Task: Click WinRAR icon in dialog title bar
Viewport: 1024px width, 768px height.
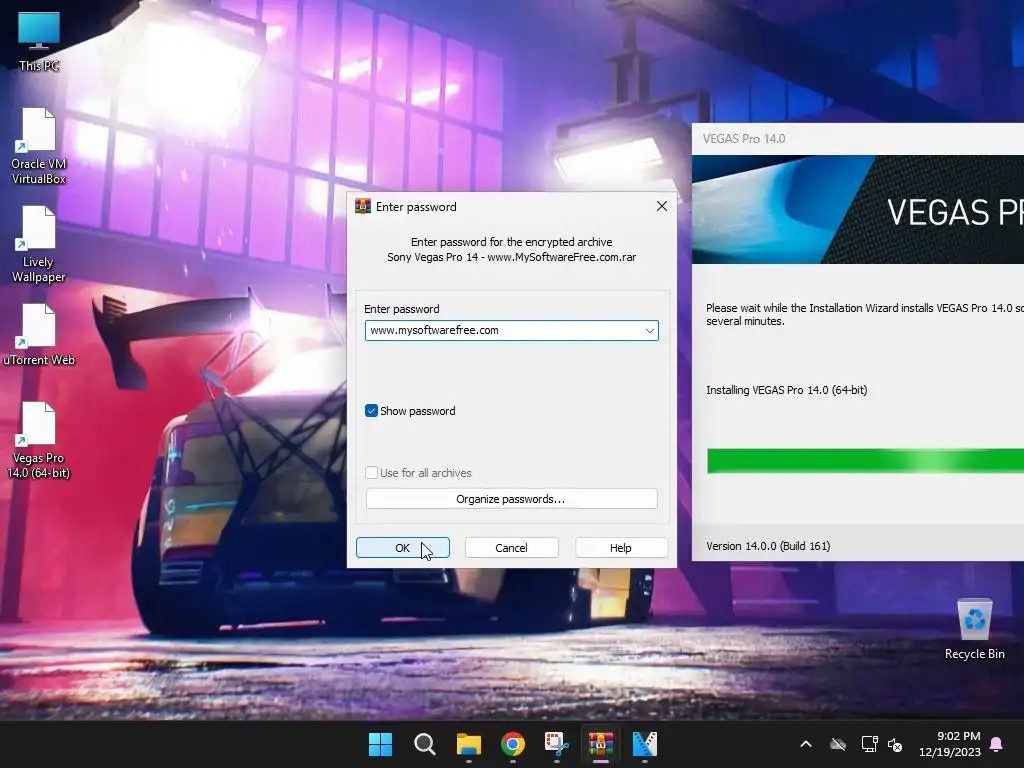Action: (362, 206)
